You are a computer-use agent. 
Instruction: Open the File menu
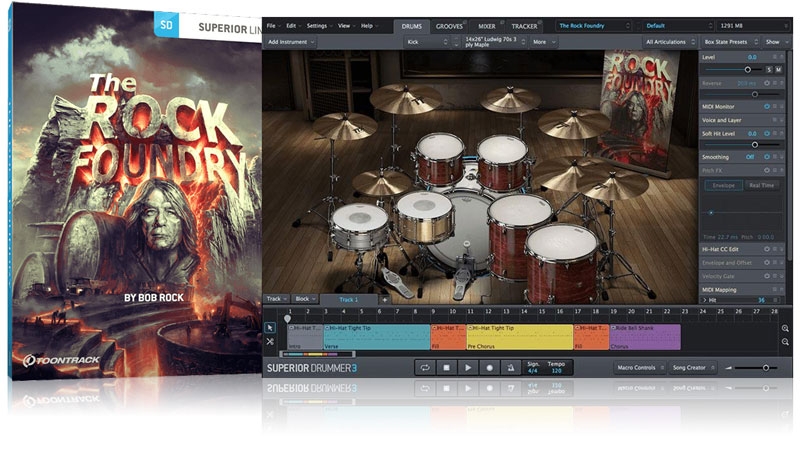click(x=273, y=26)
